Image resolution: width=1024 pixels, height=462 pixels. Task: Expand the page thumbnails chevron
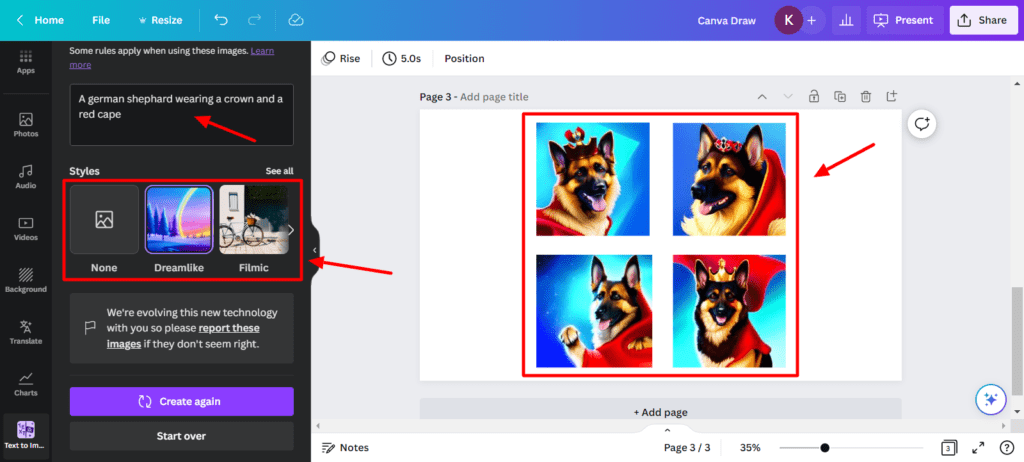coord(667,430)
